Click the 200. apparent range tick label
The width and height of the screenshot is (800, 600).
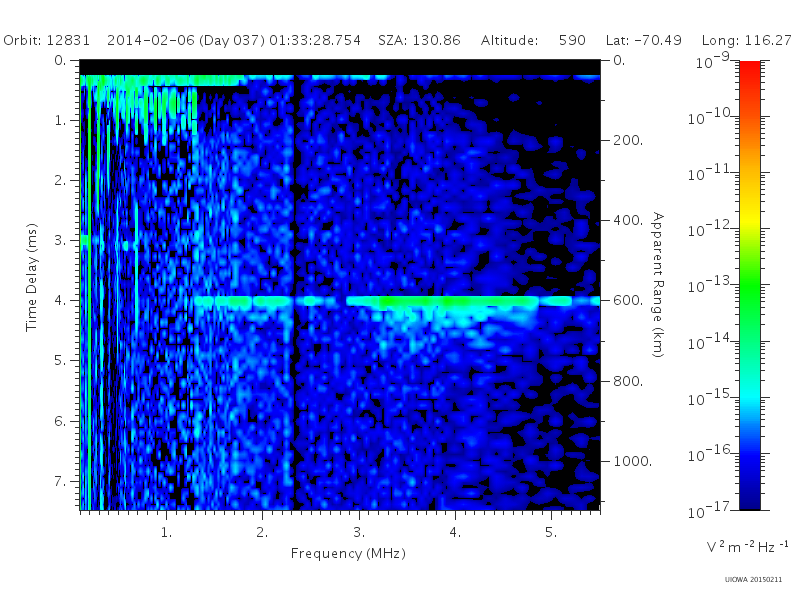click(628, 140)
